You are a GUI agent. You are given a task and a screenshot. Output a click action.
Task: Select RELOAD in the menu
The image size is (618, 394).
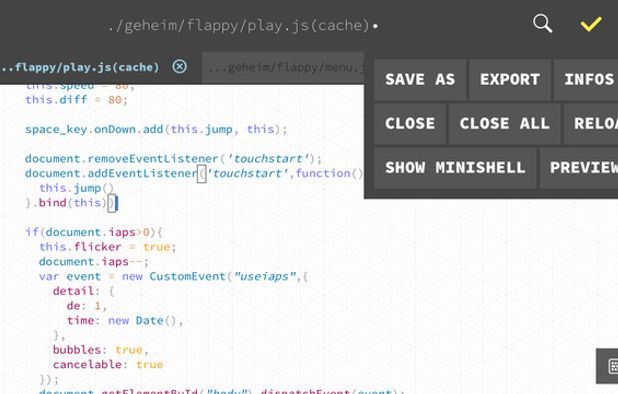[592, 124]
